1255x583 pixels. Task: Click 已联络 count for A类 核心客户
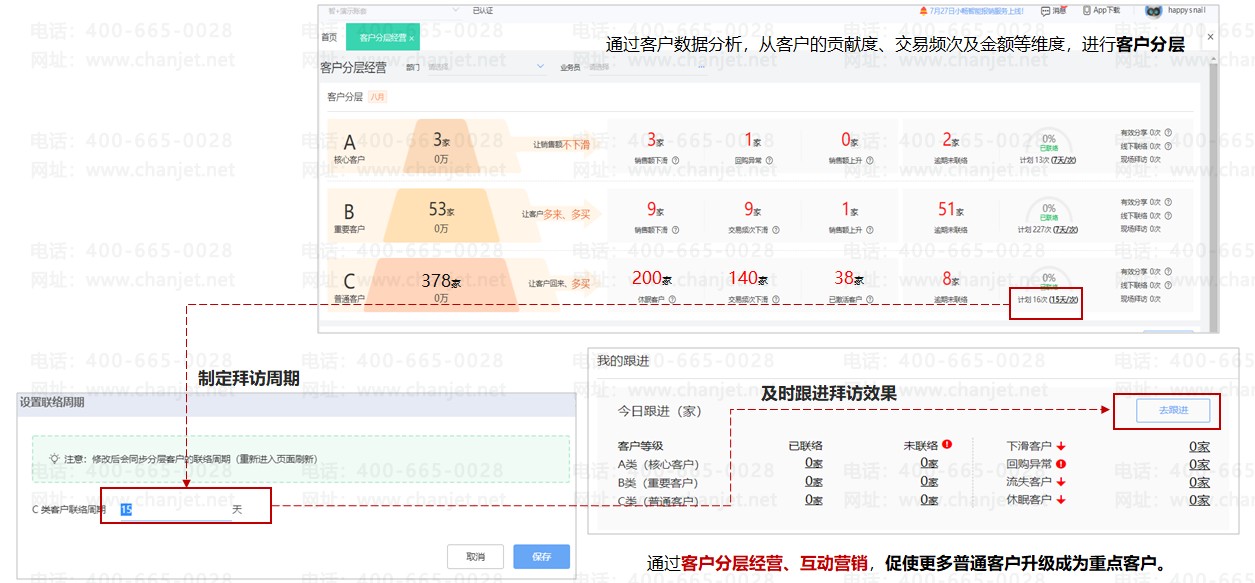coord(814,463)
